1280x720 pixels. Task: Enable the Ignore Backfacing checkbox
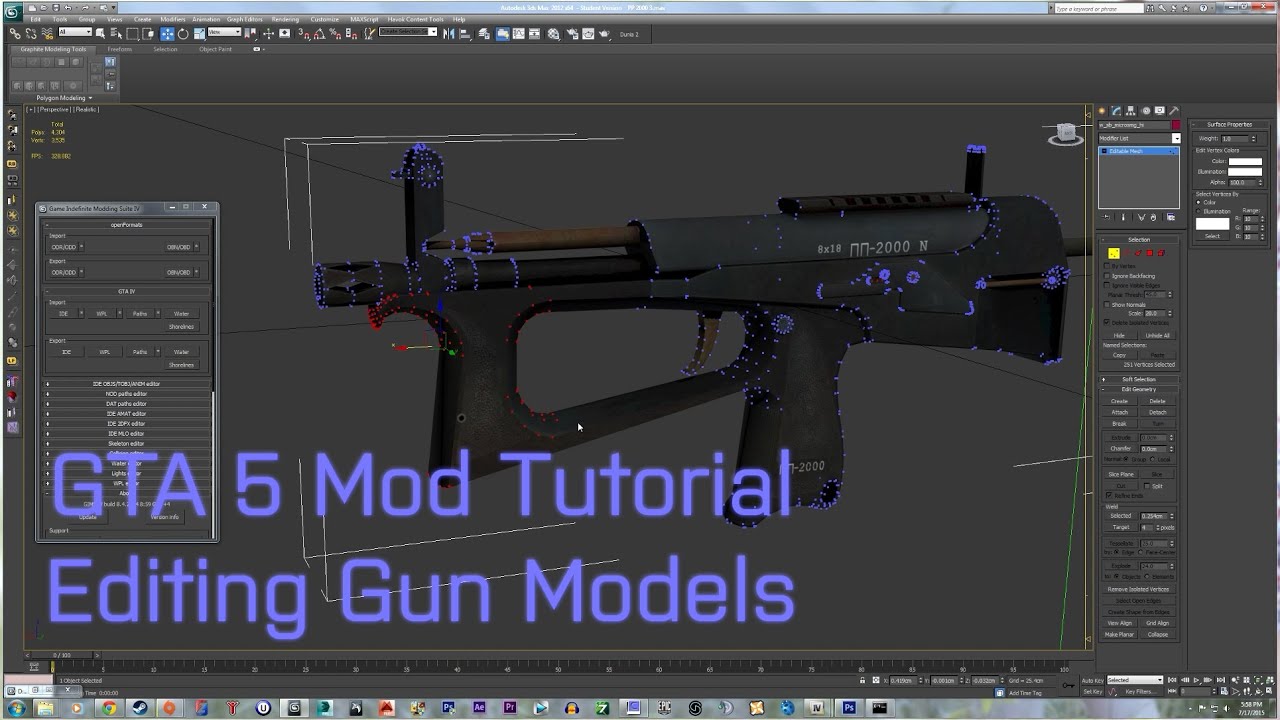pyautogui.click(x=1107, y=276)
